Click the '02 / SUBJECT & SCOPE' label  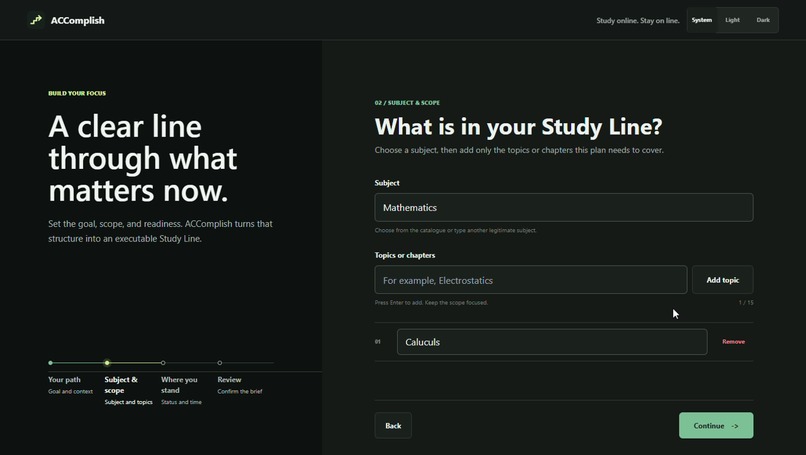point(407,103)
